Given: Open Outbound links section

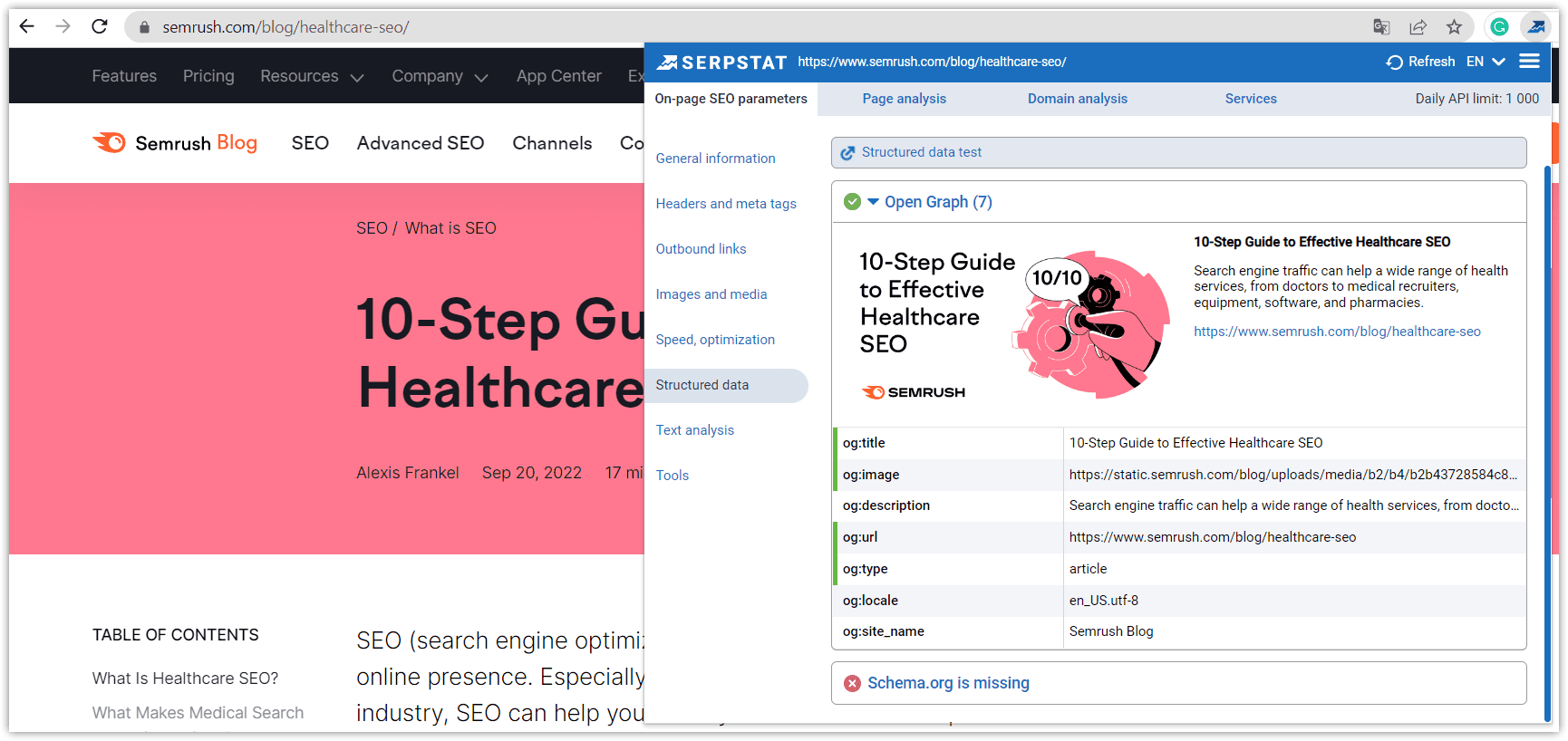Looking at the screenshot, I should tap(701, 249).
